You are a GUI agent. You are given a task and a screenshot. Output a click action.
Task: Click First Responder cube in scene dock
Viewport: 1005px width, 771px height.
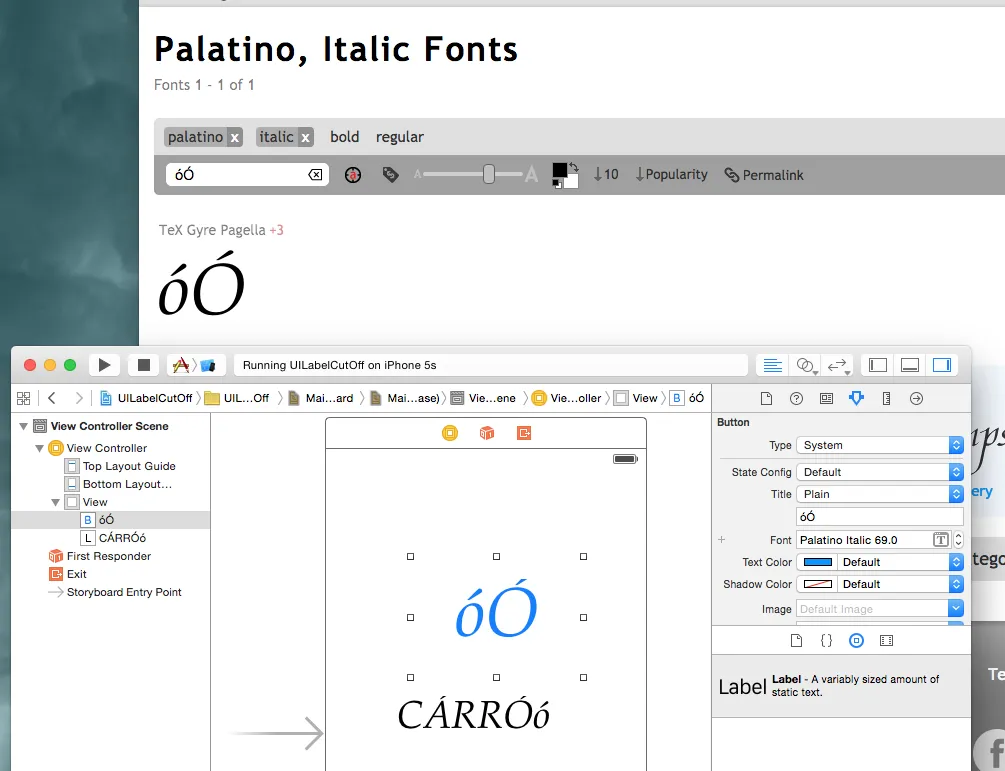tap(487, 433)
